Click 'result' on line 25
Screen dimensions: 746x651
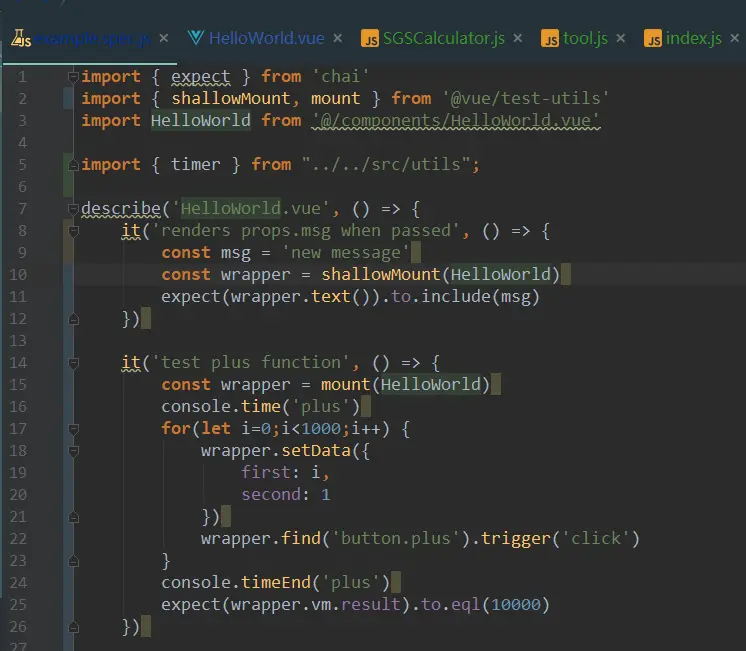point(371,605)
